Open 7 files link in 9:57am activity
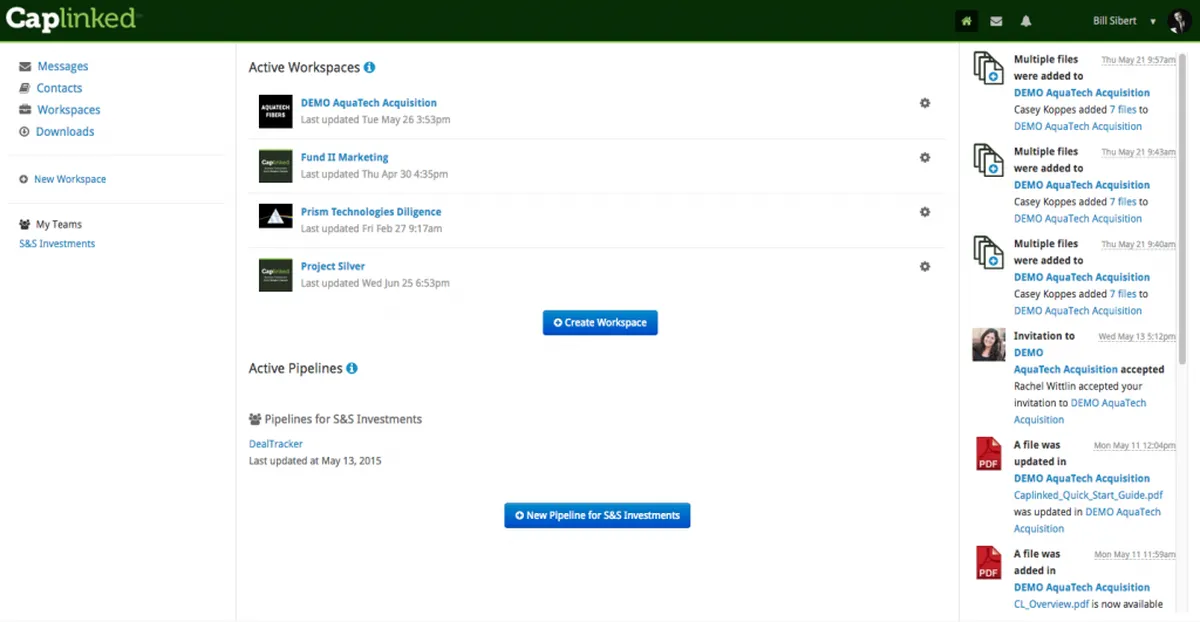This screenshot has height=622, width=1200. pyautogui.click(x=1123, y=110)
